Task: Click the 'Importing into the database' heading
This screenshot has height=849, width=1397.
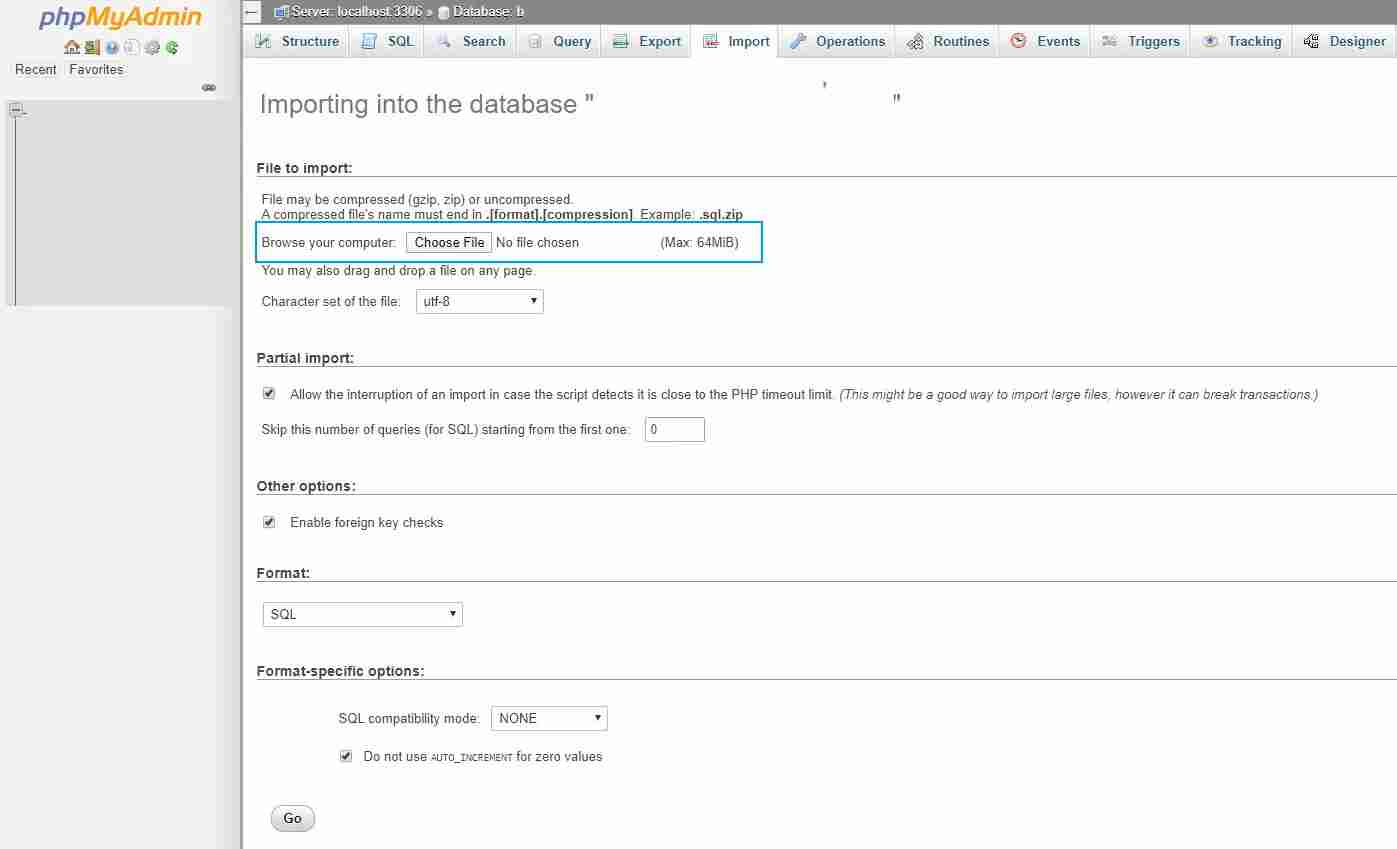Action: pyautogui.click(x=427, y=104)
